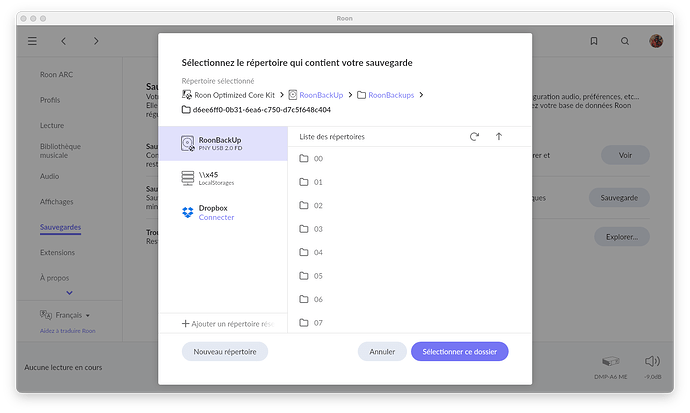Image resolution: width=690 pixels, height=413 pixels.
Task: Click the Sauvegarde button
Action: tap(619, 197)
